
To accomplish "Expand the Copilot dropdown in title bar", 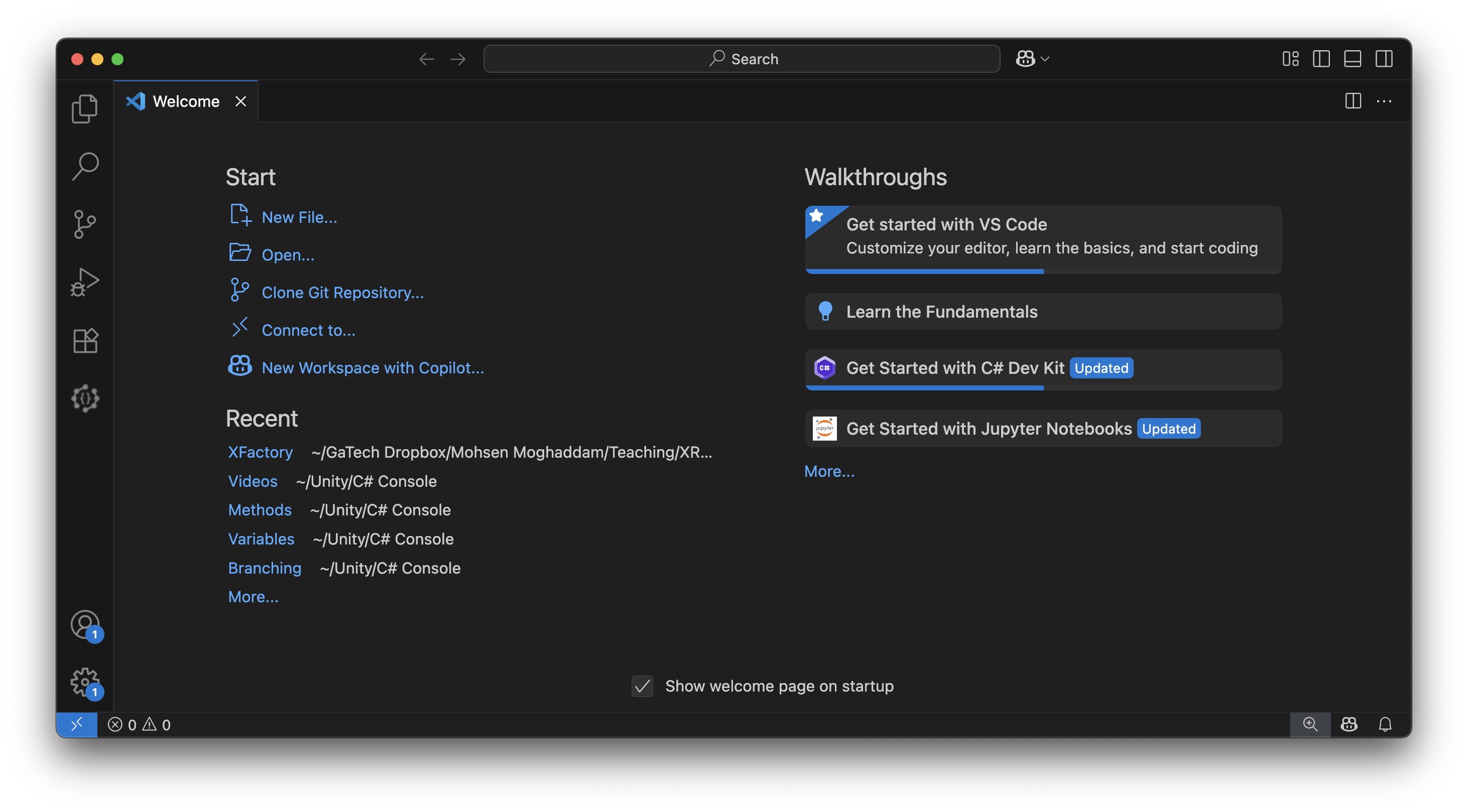I will [1045, 59].
